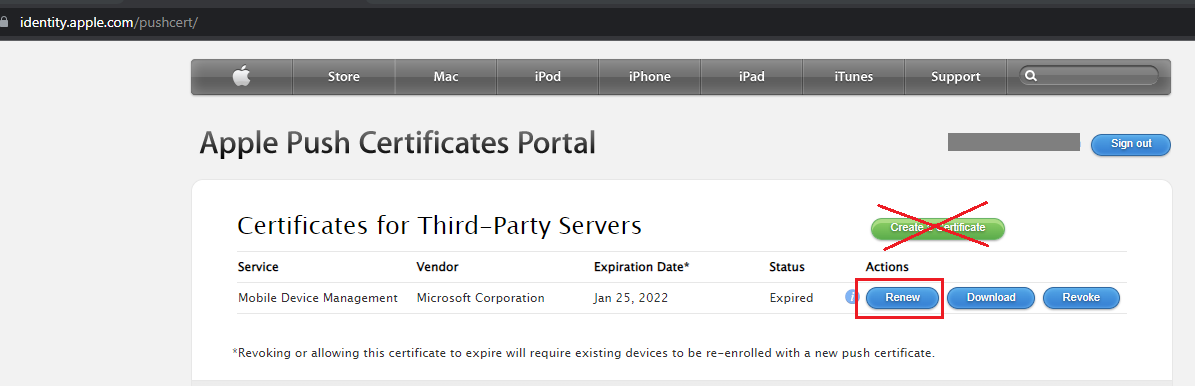The height and width of the screenshot is (386, 1195).
Task: Click the Download certificate button
Action: pyautogui.click(x=991, y=298)
